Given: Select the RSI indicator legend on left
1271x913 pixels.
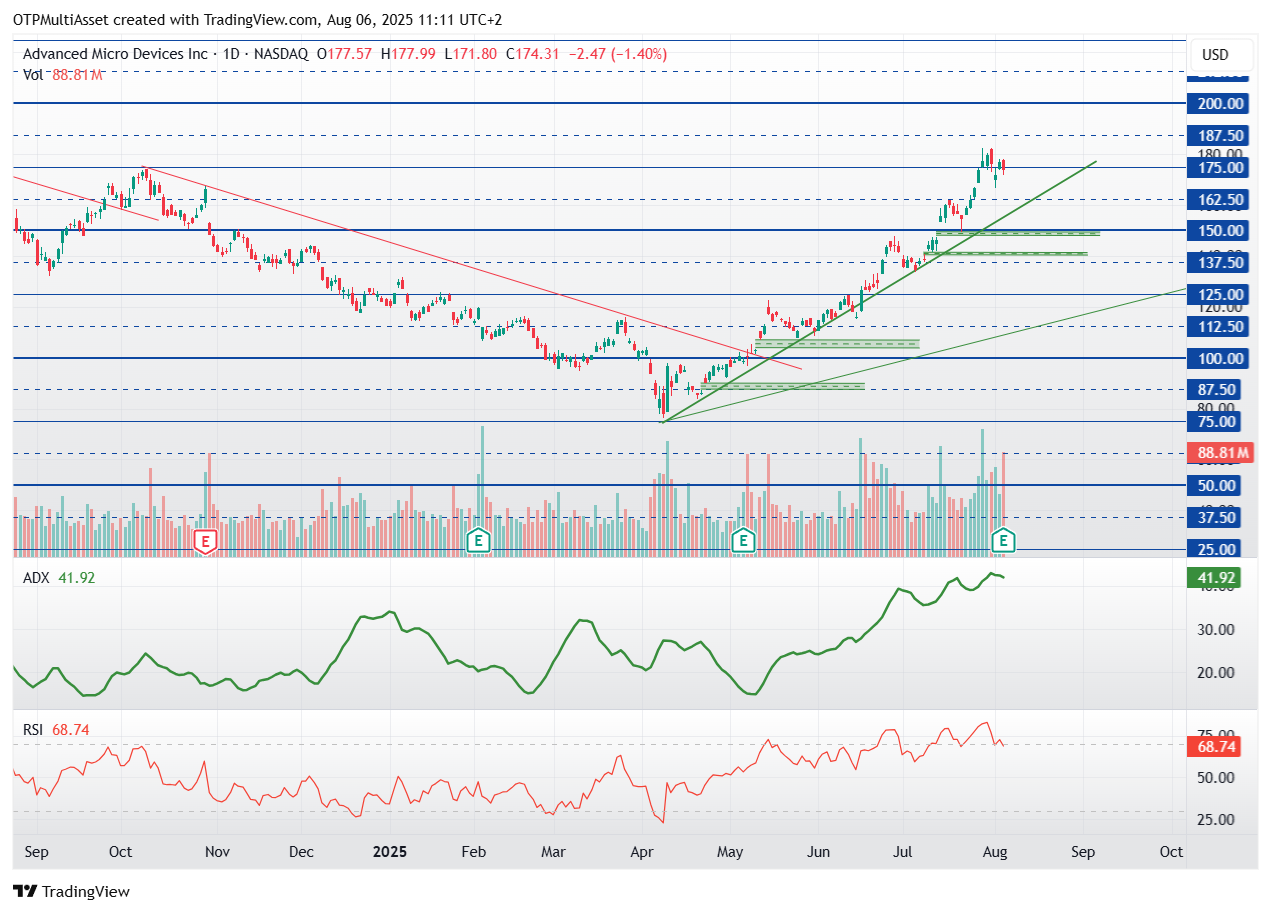Looking at the screenshot, I should (x=35, y=730).
